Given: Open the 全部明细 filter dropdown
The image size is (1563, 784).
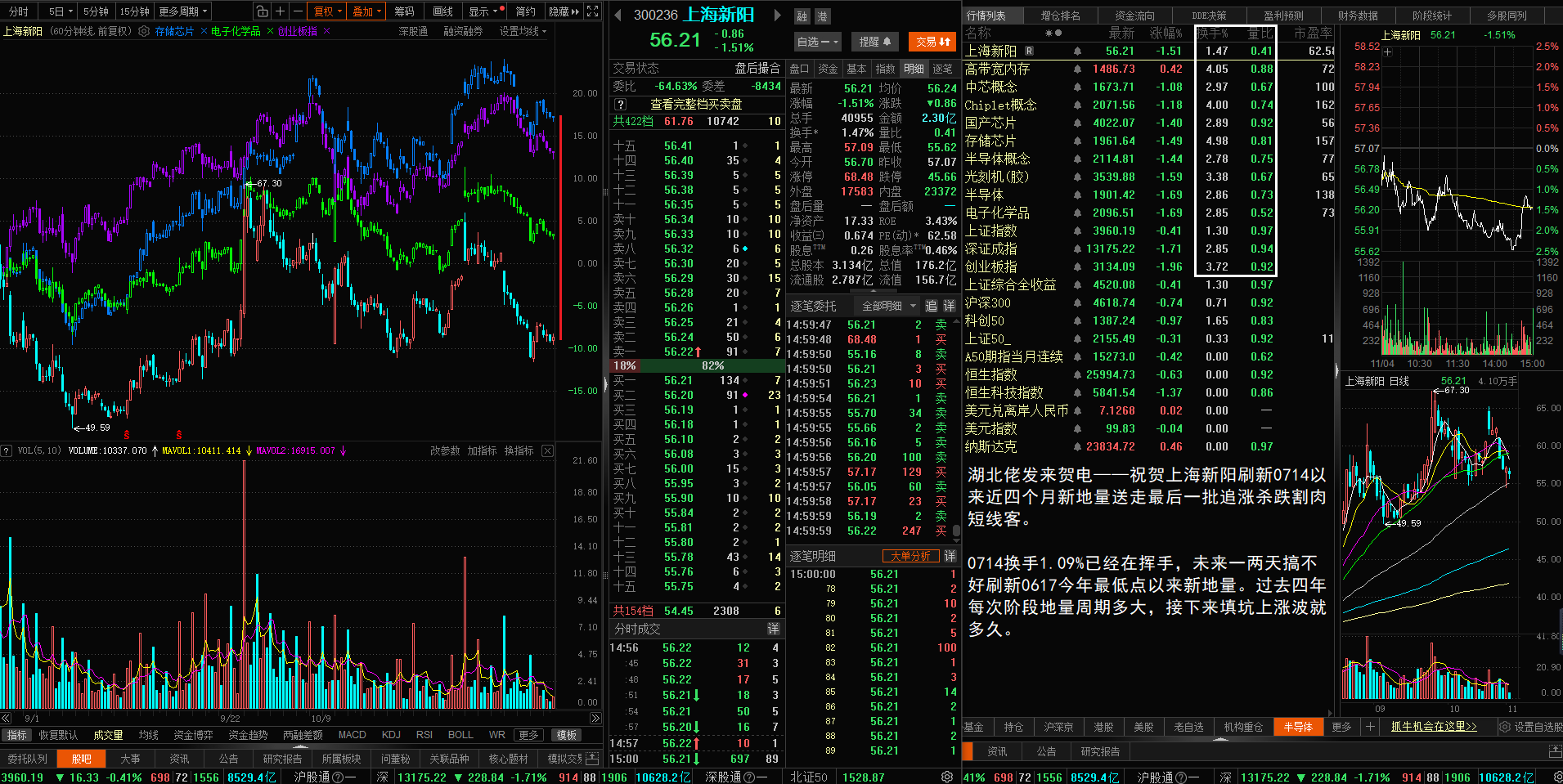Looking at the screenshot, I should 888,306.
